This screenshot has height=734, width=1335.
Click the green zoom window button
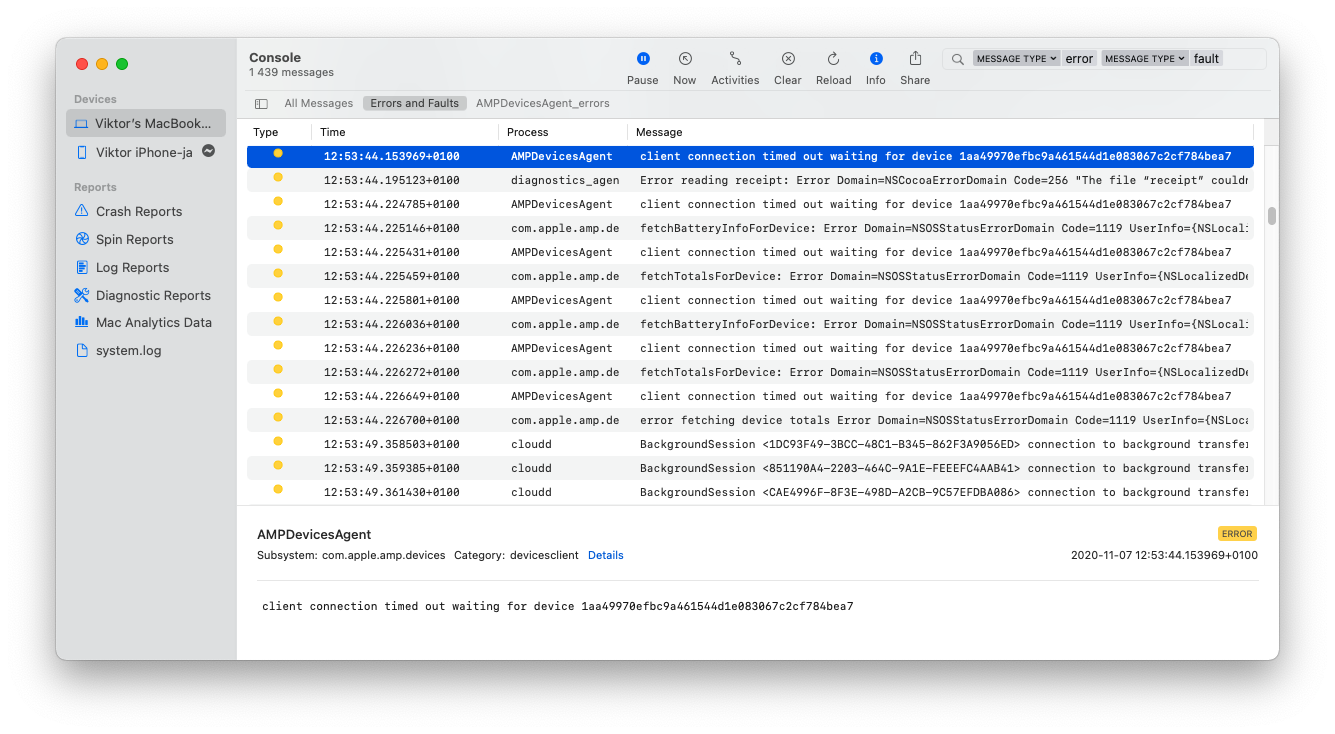click(x=122, y=64)
